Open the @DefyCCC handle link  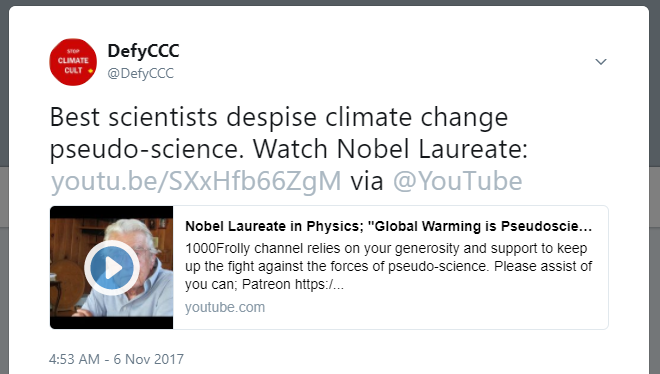141,73
